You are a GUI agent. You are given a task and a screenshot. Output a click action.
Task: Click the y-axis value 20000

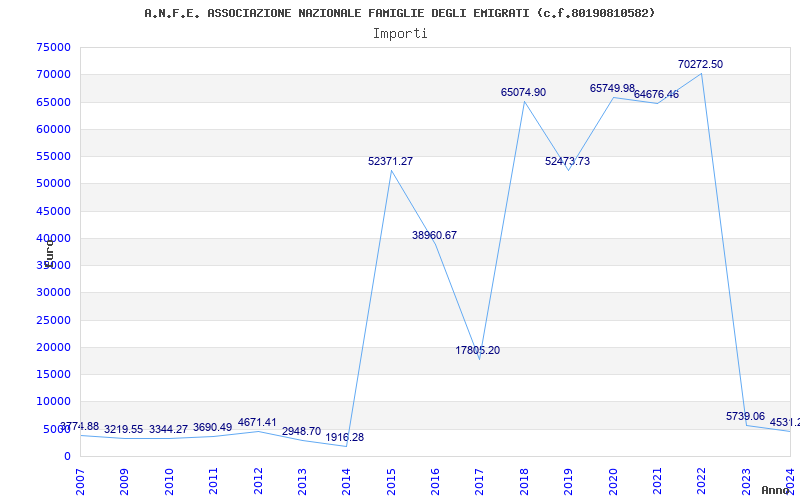click(x=54, y=347)
